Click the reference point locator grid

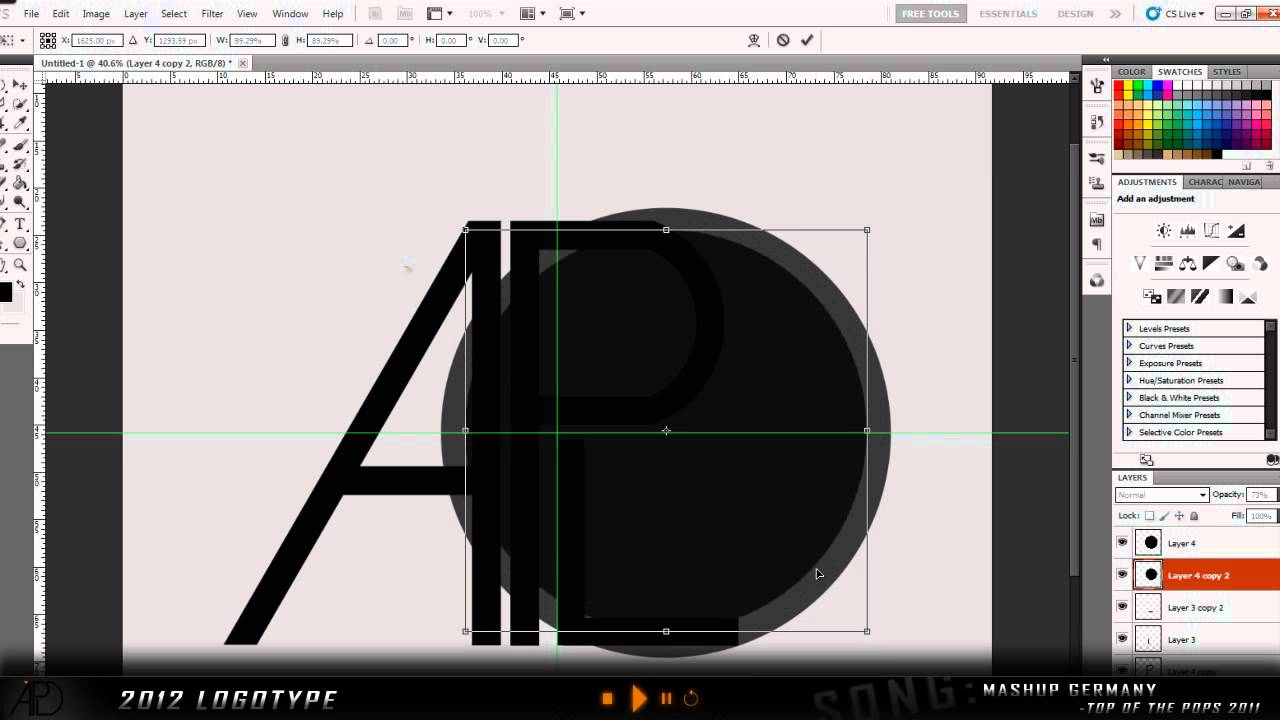47,40
